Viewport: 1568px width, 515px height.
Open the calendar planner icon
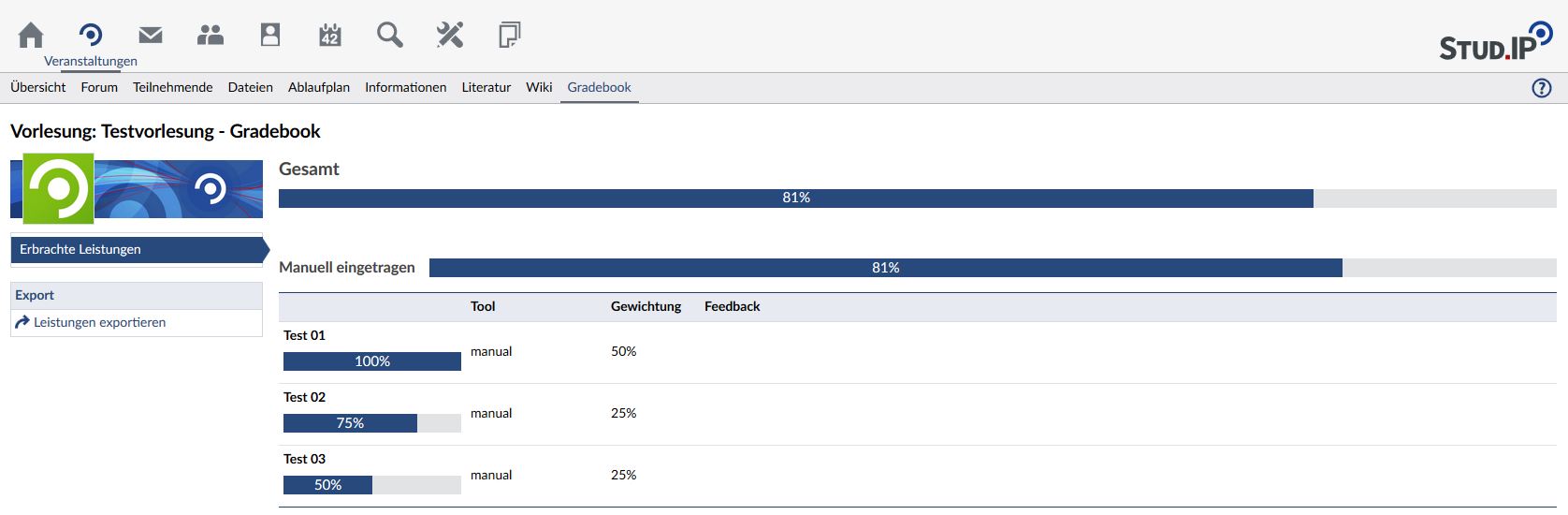click(330, 36)
